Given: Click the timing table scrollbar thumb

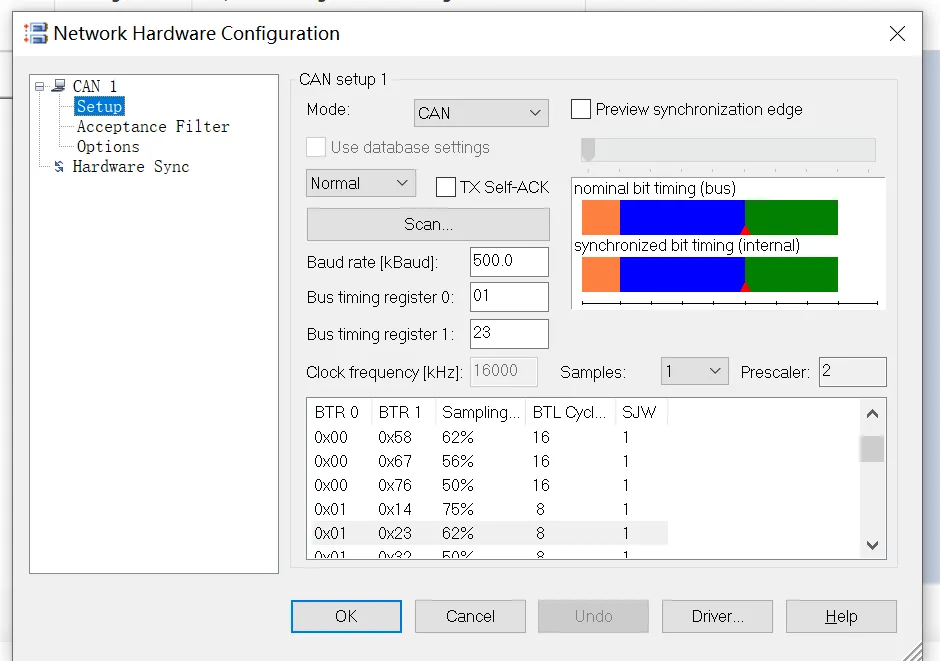Looking at the screenshot, I should click(872, 449).
